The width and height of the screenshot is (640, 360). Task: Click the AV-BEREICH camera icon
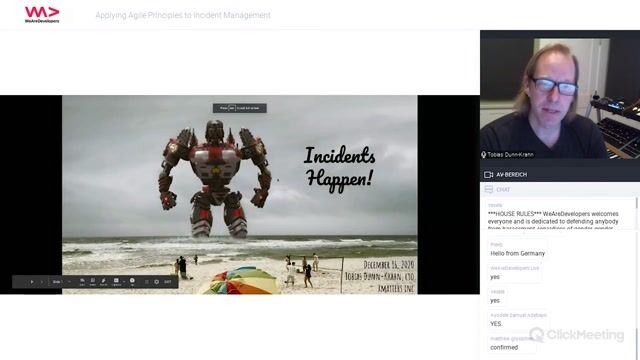point(488,175)
